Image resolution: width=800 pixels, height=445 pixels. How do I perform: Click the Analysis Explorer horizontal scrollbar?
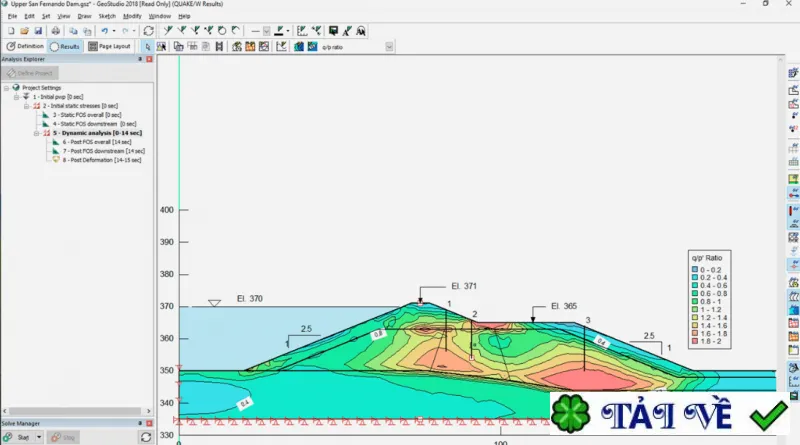(x=76, y=411)
